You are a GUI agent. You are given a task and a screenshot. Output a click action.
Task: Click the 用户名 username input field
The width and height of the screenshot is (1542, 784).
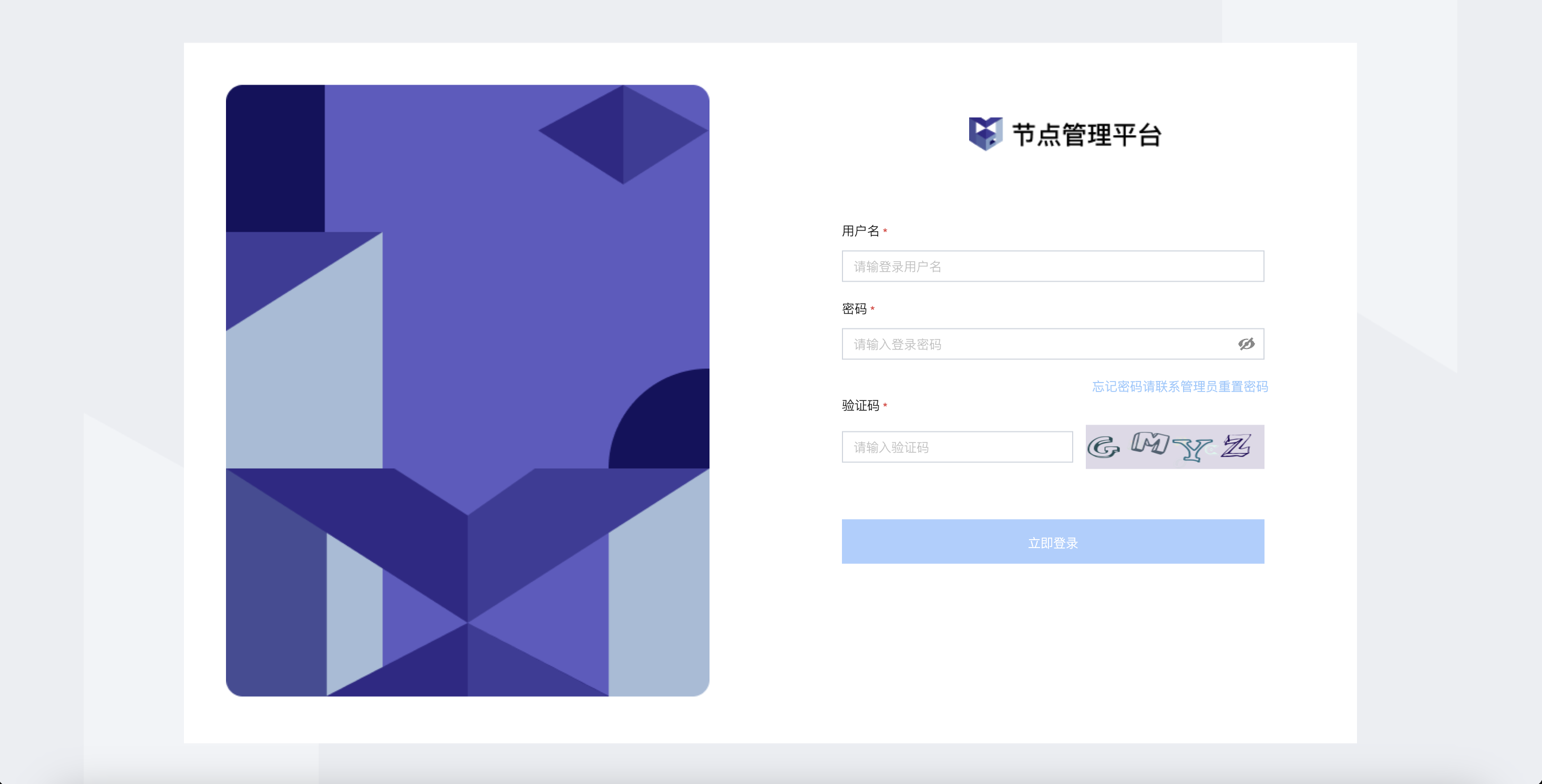[1052, 266]
